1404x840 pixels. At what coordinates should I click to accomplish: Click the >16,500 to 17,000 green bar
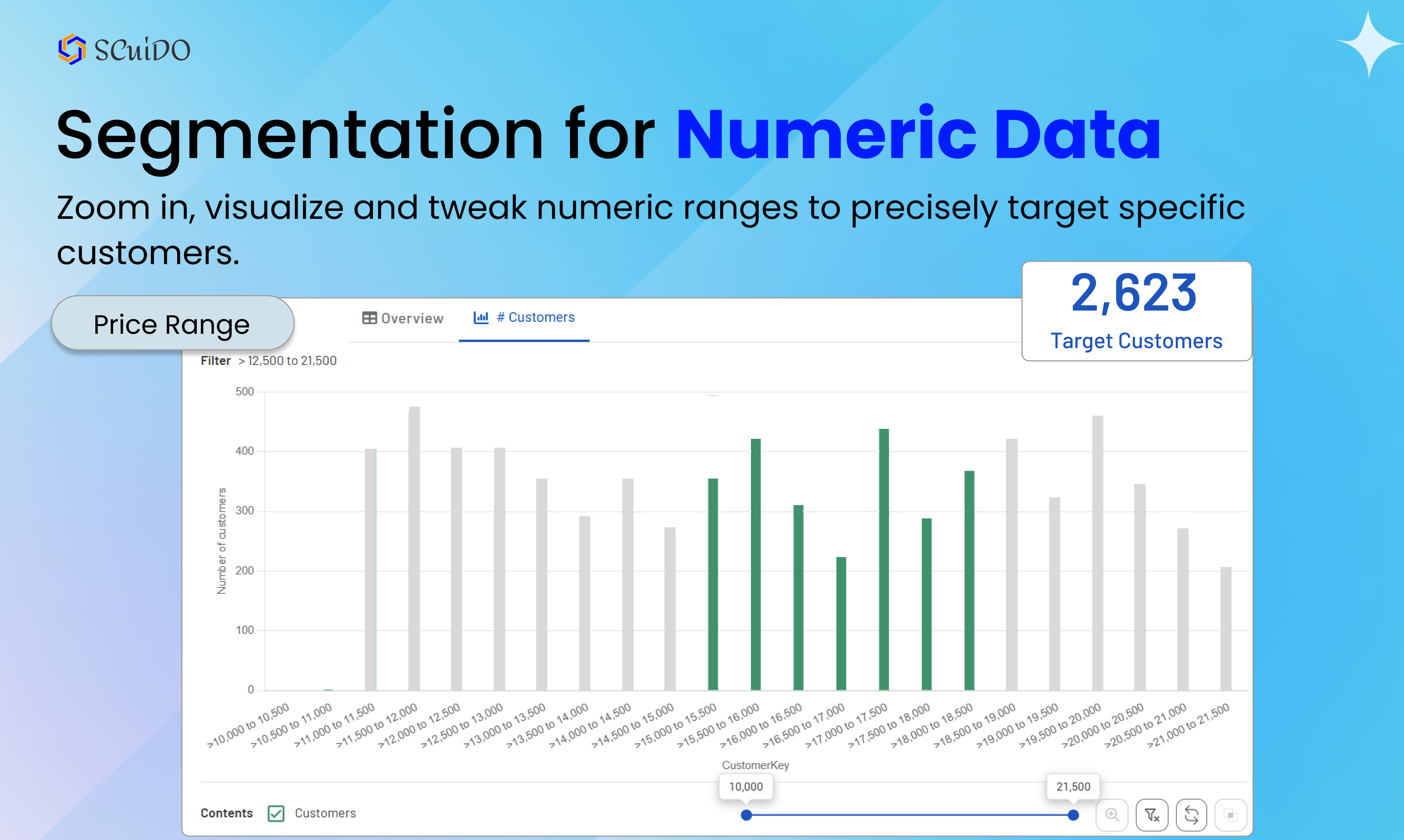[x=841, y=623]
